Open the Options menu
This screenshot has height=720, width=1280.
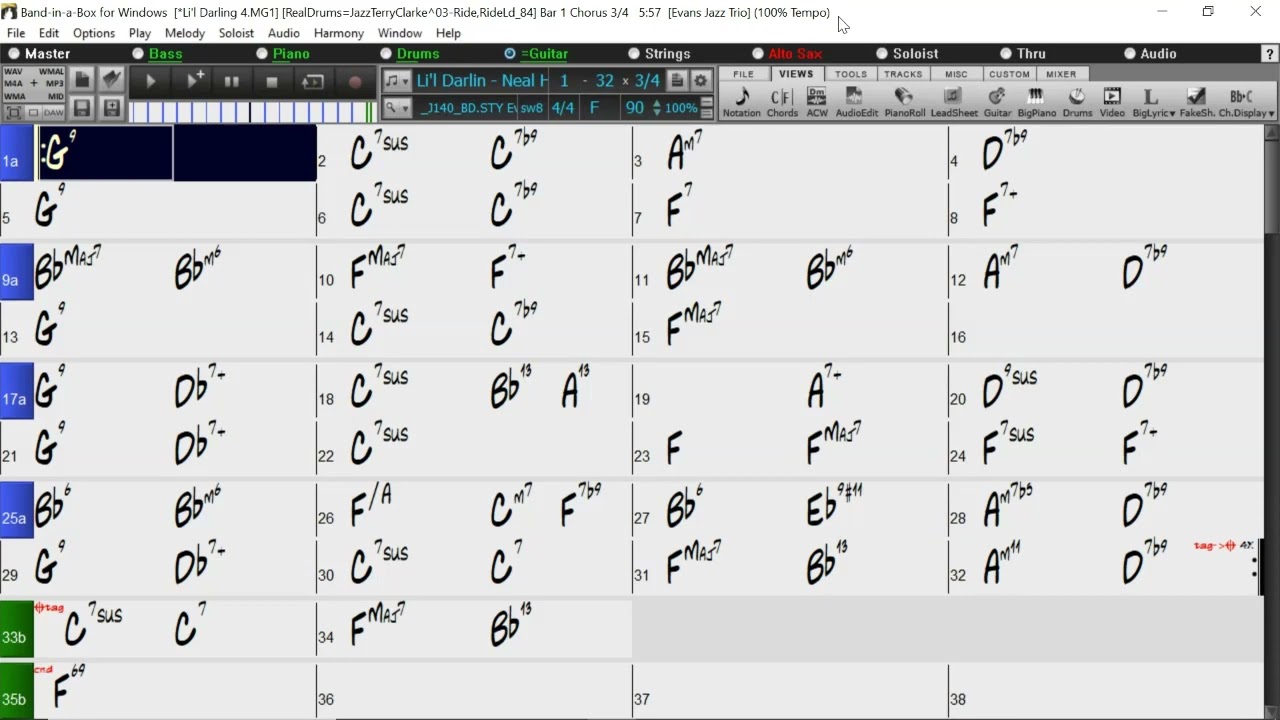[x=94, y=33]
